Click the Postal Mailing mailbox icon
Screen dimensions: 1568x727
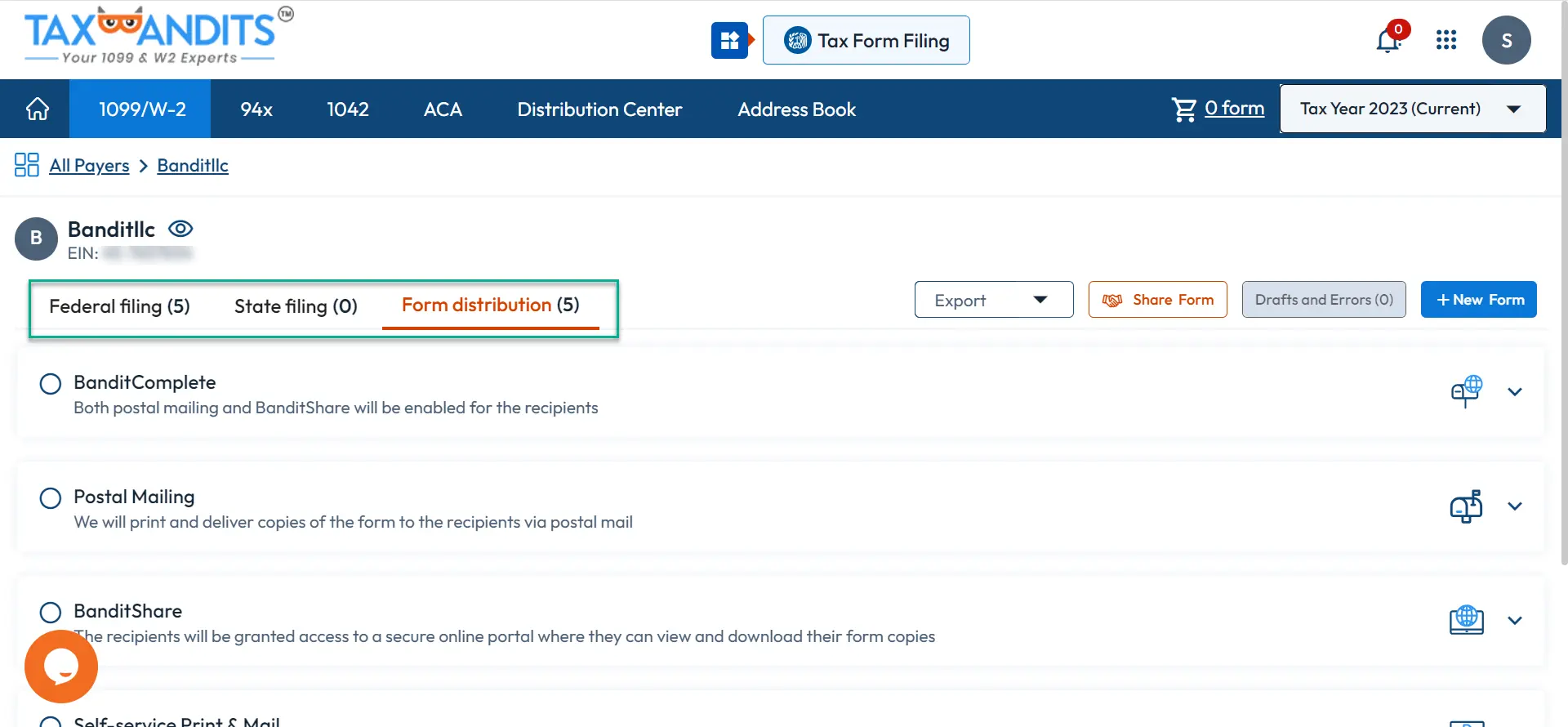coord(1467,506)
